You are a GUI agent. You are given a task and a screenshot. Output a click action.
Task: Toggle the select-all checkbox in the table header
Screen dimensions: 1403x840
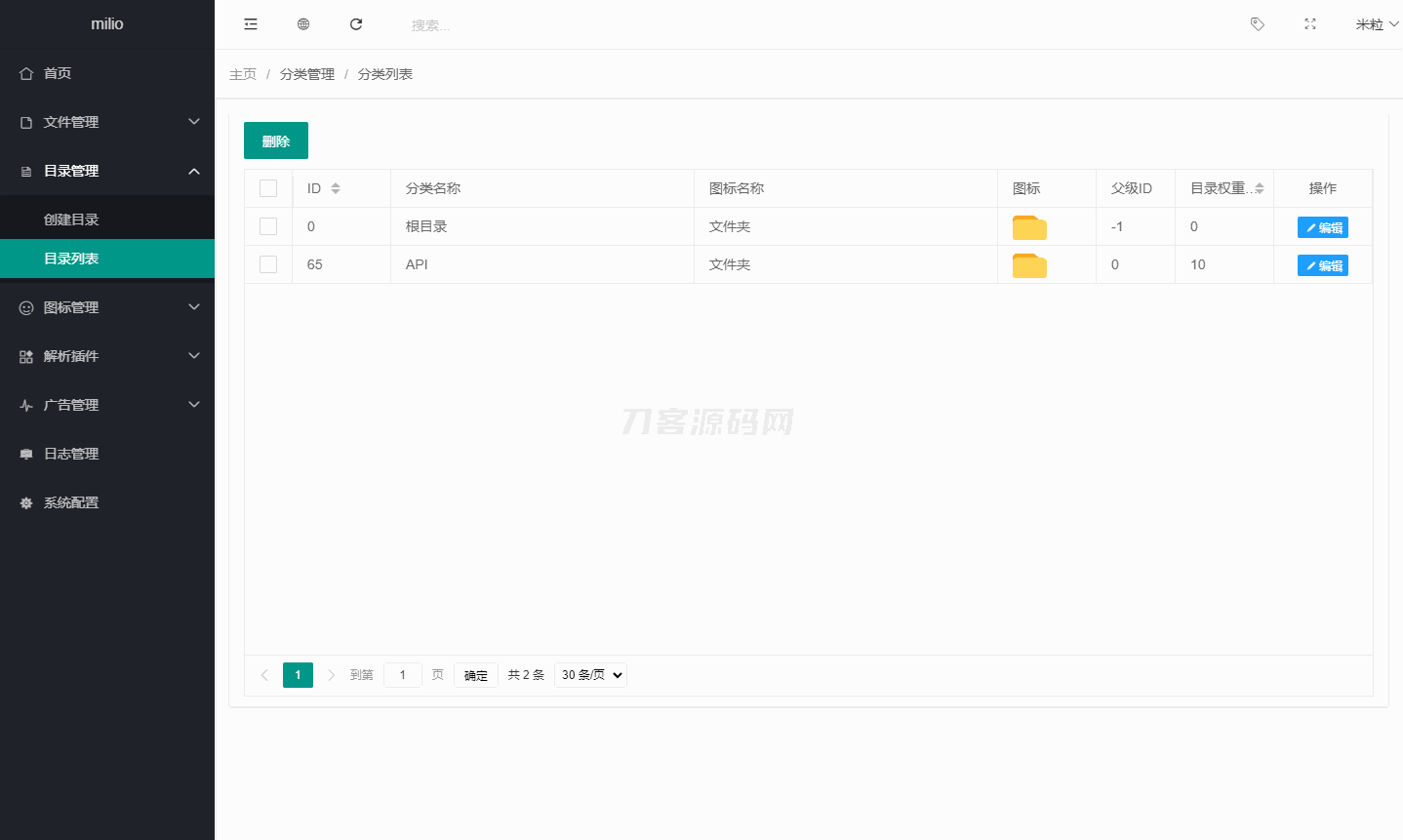pos(268,188)
